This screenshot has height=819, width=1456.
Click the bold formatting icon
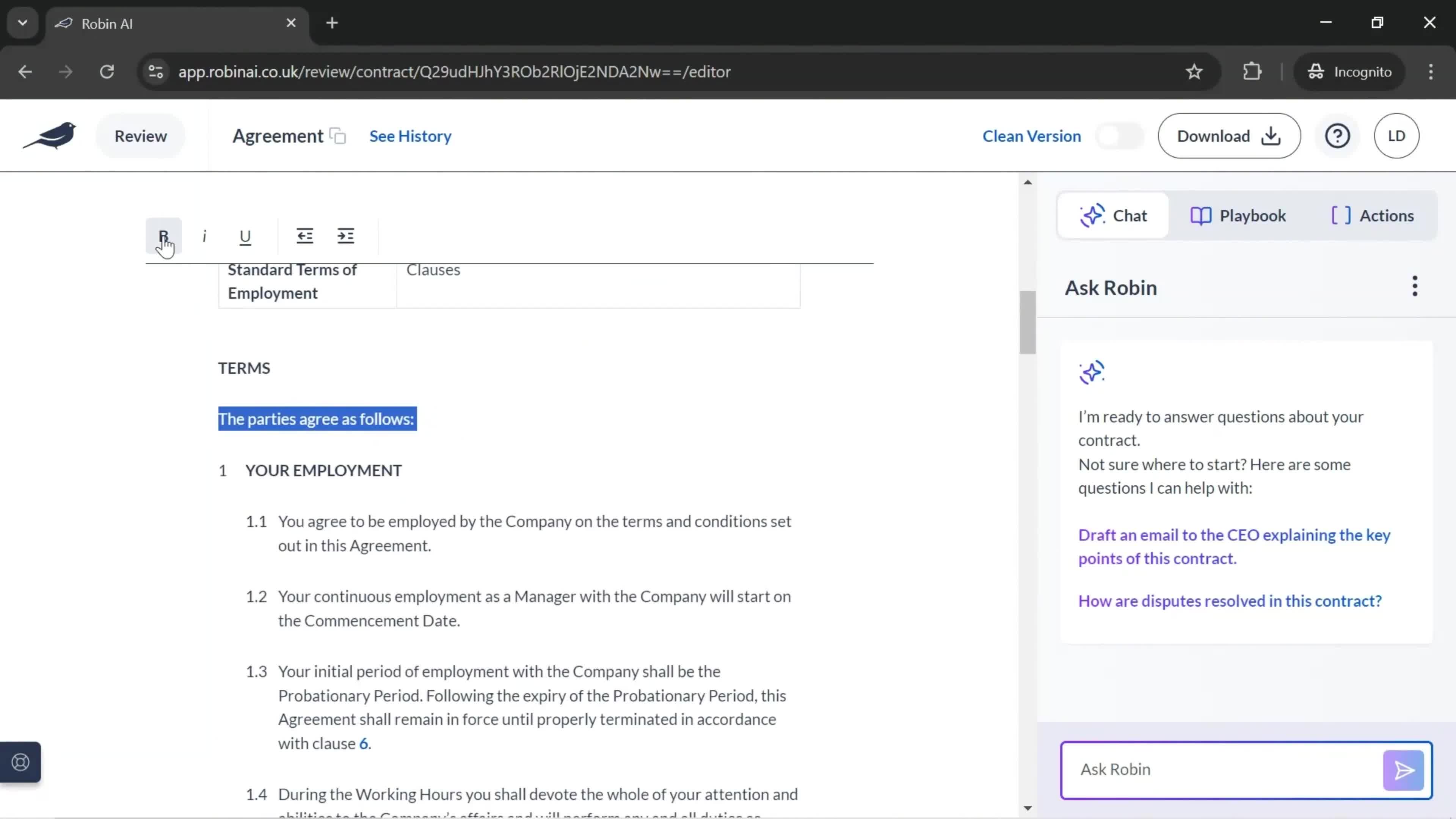[163, 236]
